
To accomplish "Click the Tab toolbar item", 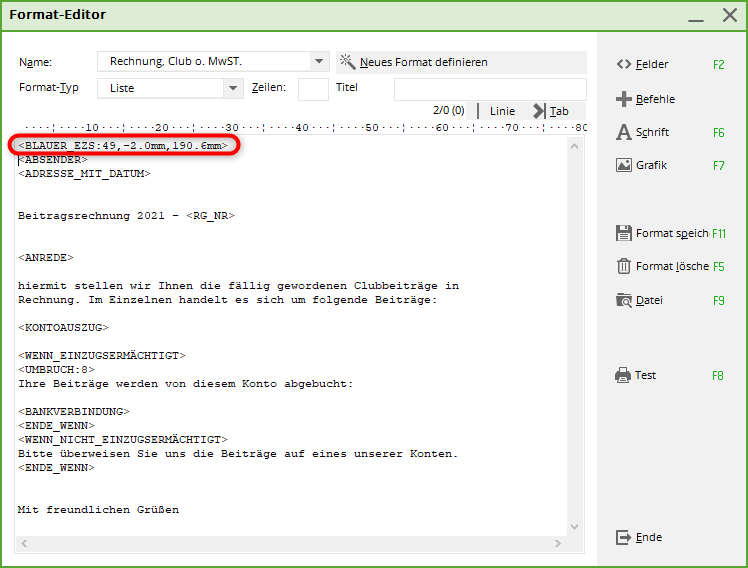I will point(552,111).
